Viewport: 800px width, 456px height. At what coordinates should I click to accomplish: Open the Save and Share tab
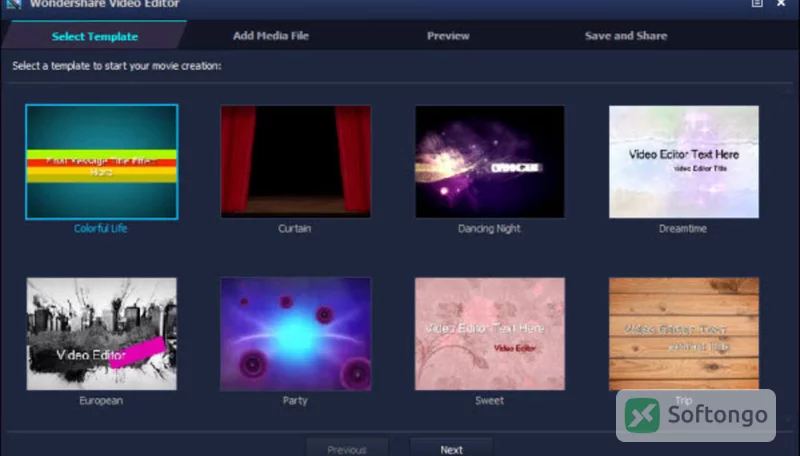pos(626,36)
